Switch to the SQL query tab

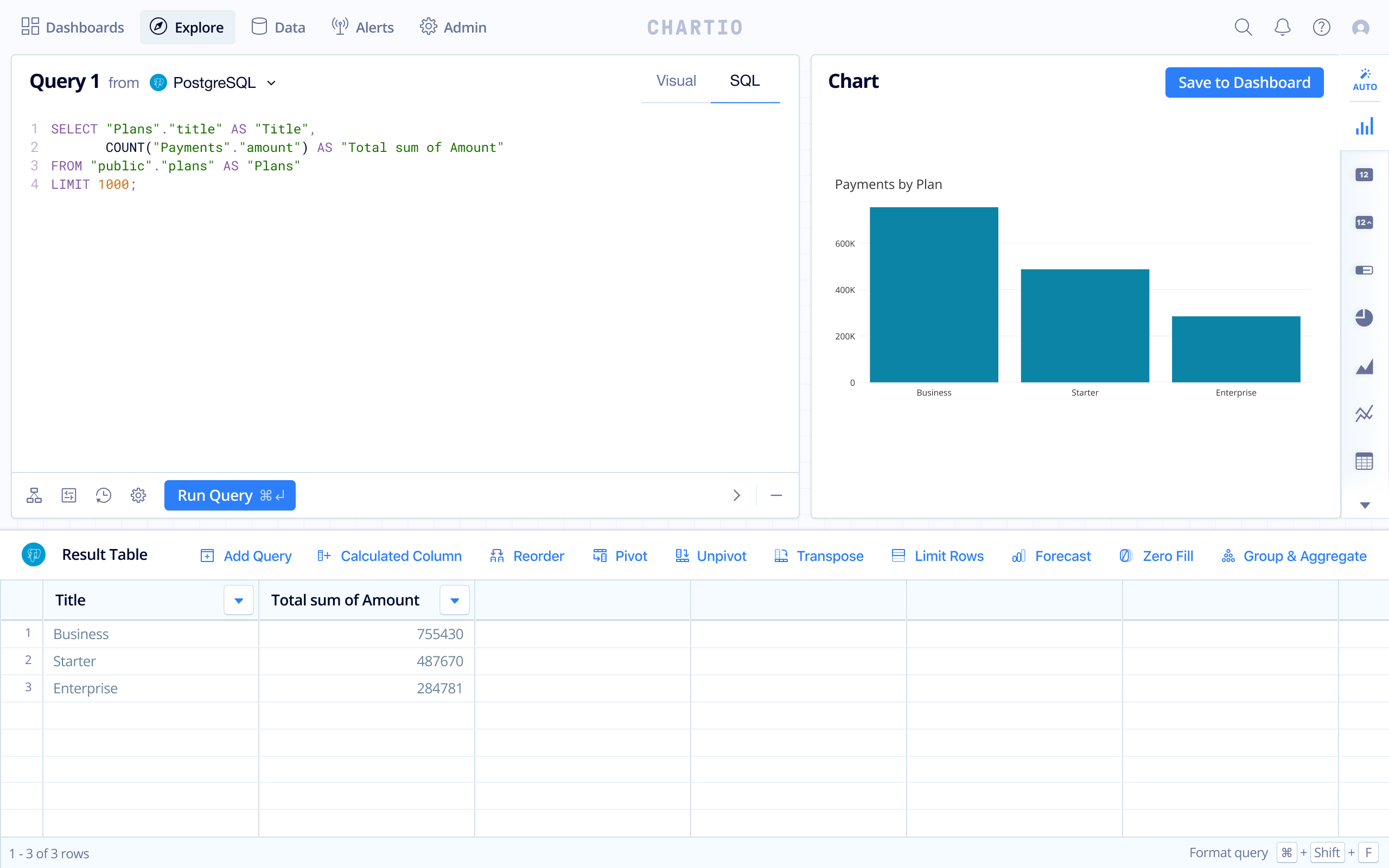point(744,81)
